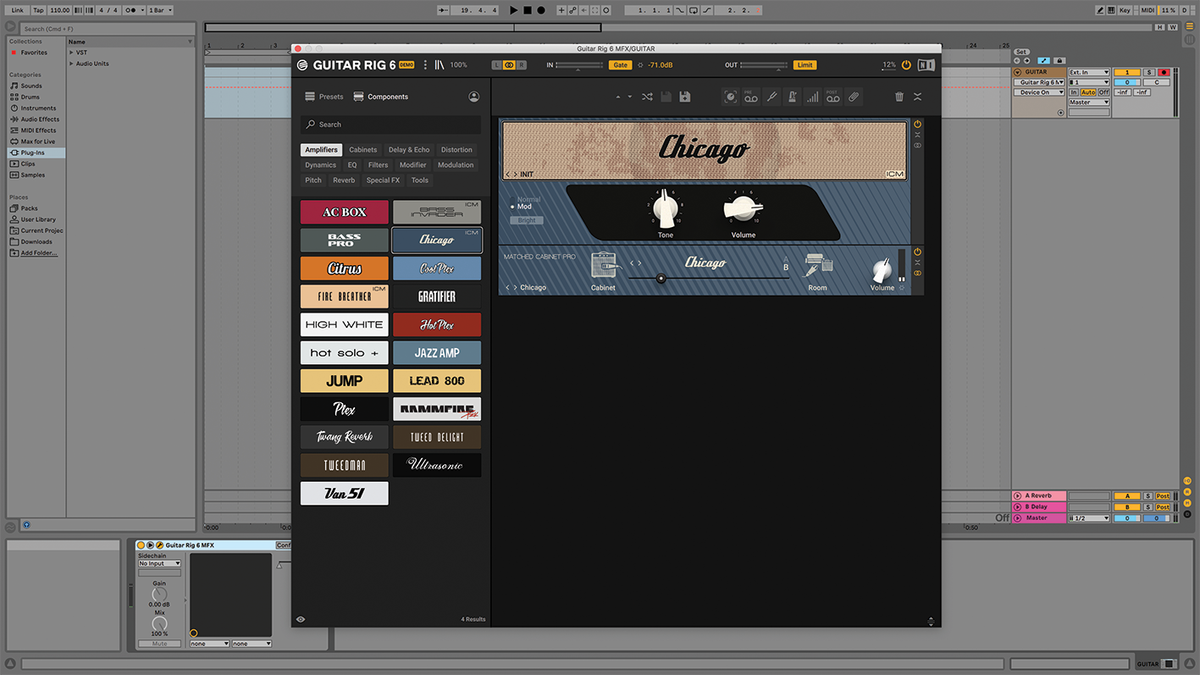Enable the Bright switch on the Chicago amp
Image resolution: width=1200 pixels, height=675 pixels.
pos(526,218)
